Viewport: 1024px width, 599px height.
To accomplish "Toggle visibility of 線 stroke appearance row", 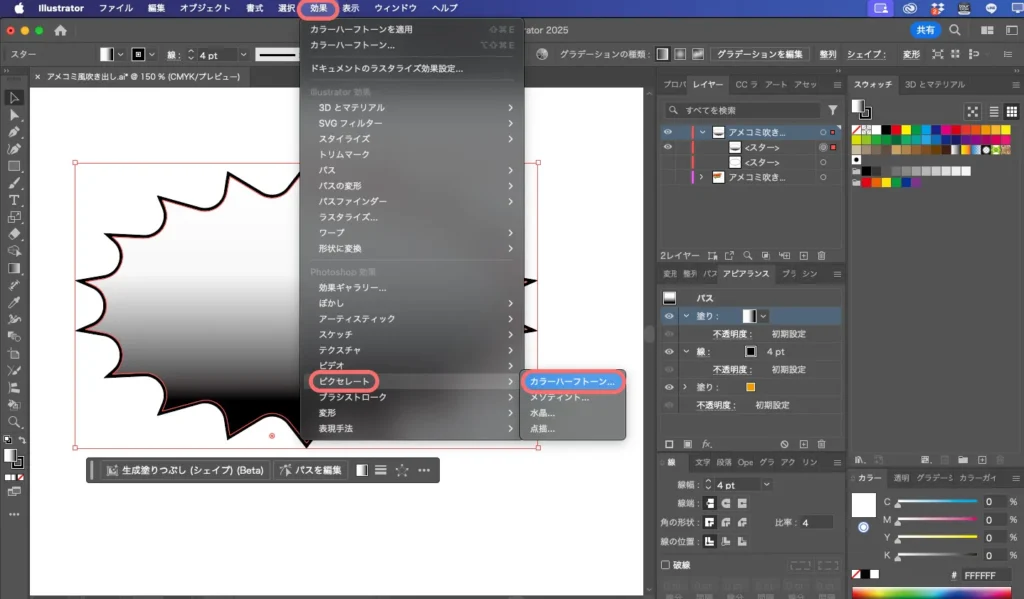I will tap(668, 352).
